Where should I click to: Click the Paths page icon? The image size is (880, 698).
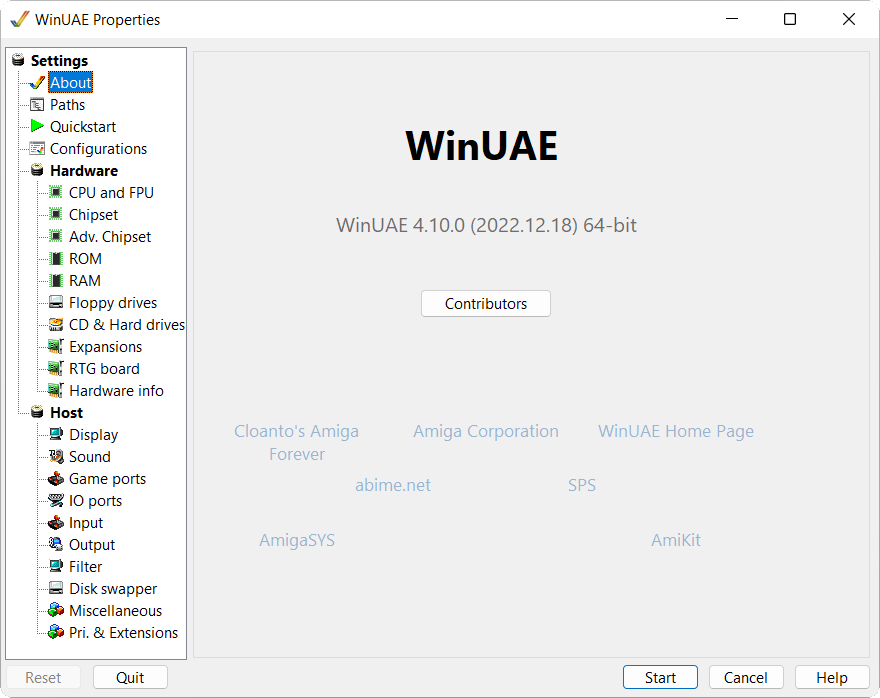pyautogui.click(x=37, y=105)
